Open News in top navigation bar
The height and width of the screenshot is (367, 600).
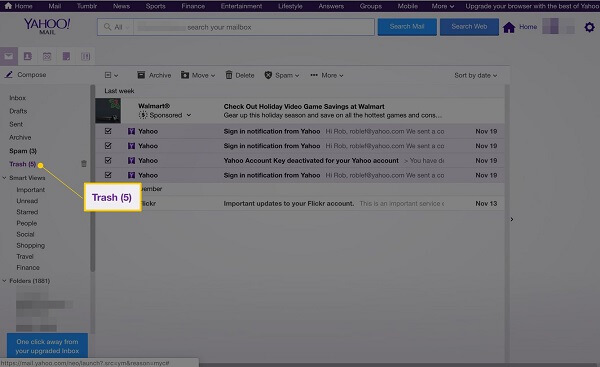click(121, 6)
